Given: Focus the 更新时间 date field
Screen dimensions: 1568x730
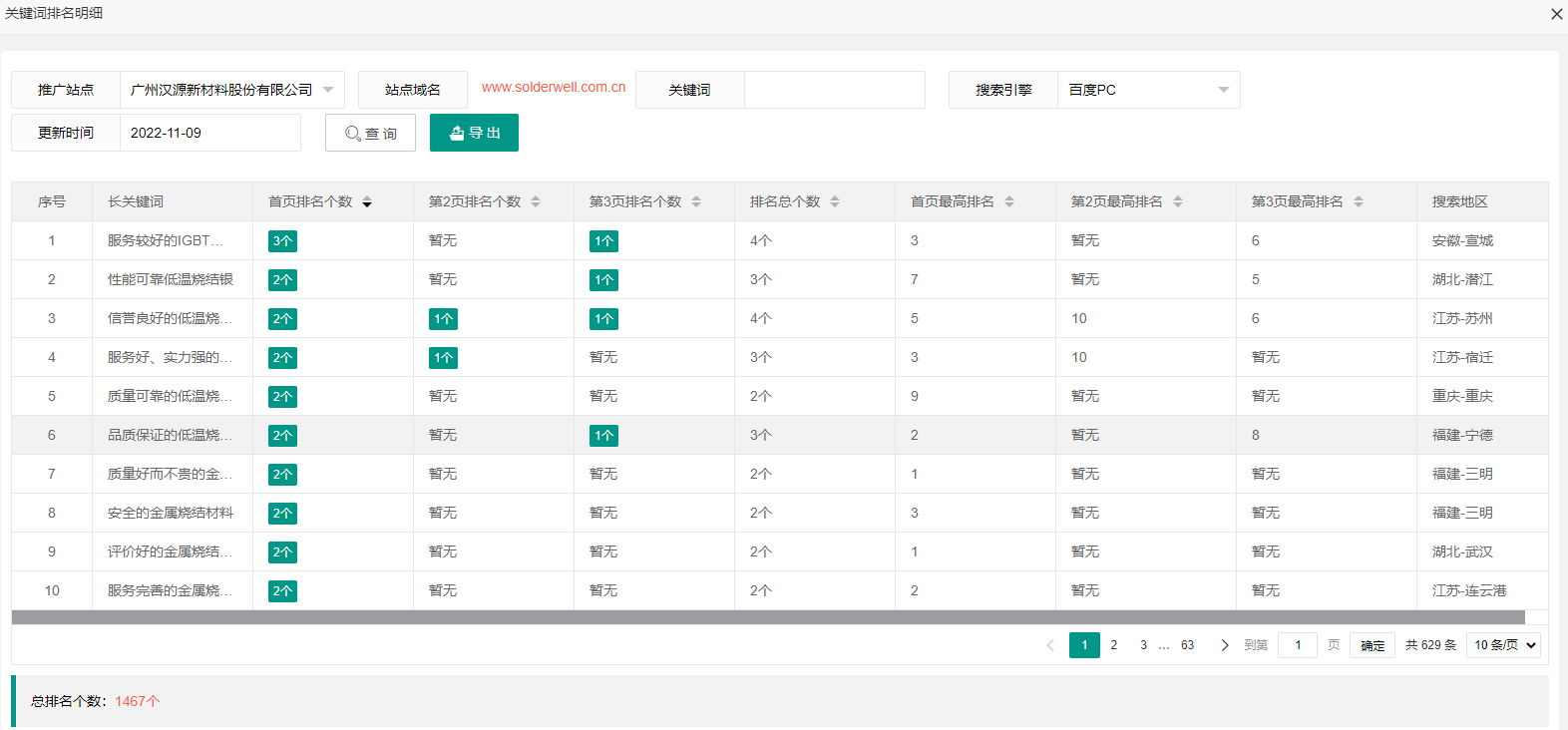Looking at the screenshot, I should [x=210, y=133].
